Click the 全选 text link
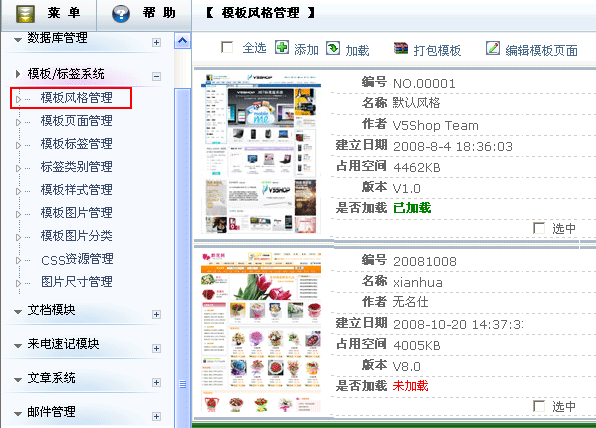The image size is (596, 428). coord(254,48)
